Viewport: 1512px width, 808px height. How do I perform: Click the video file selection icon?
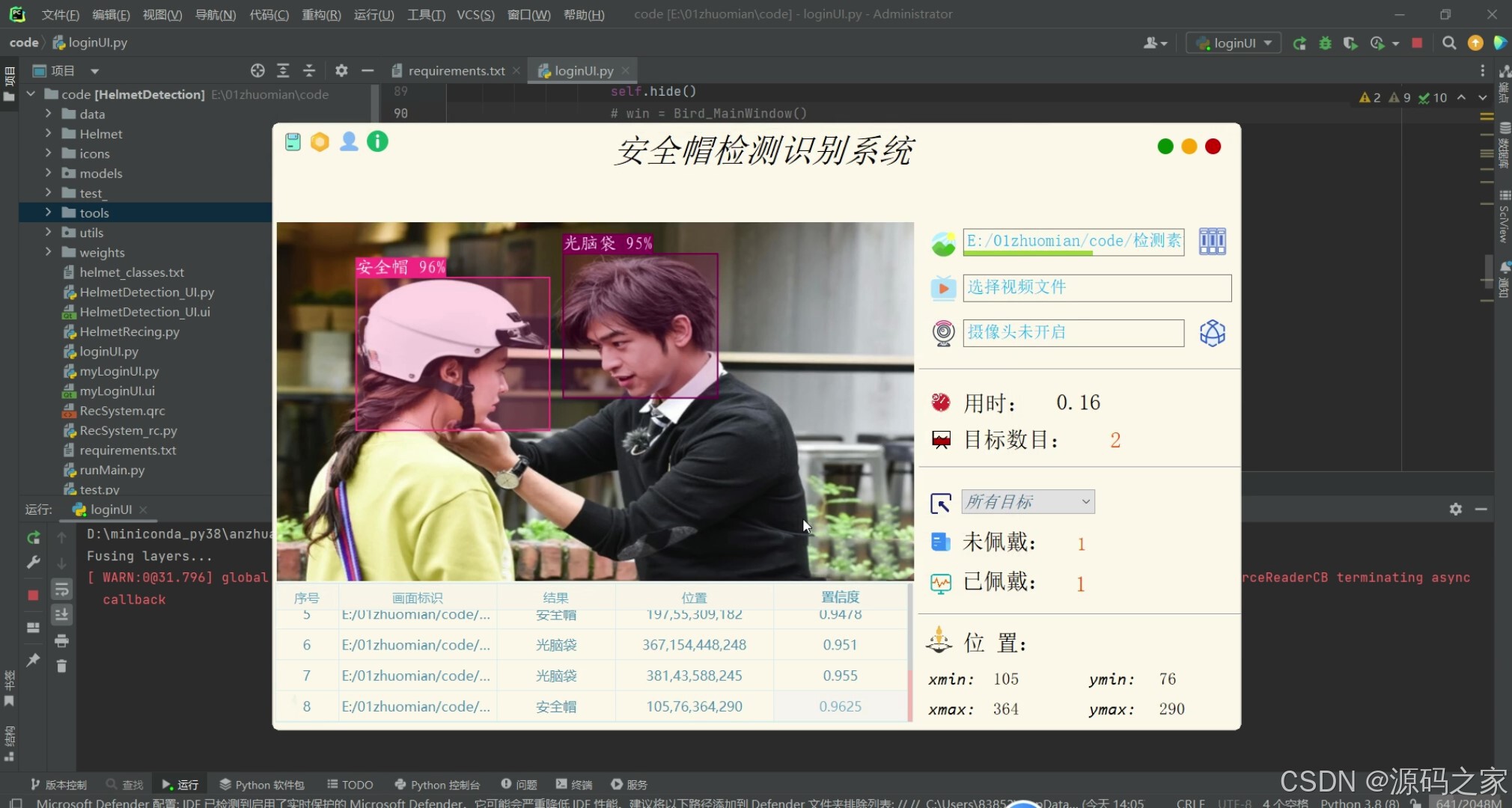click(943, 288)
